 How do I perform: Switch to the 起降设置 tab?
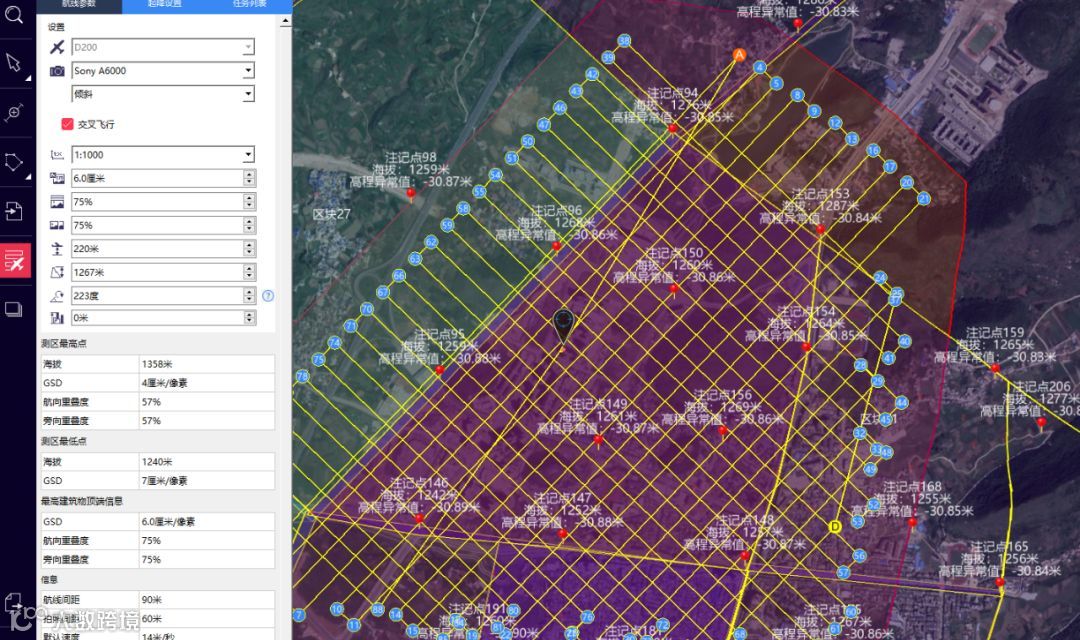pyautogui.click(x=165, y=4)
